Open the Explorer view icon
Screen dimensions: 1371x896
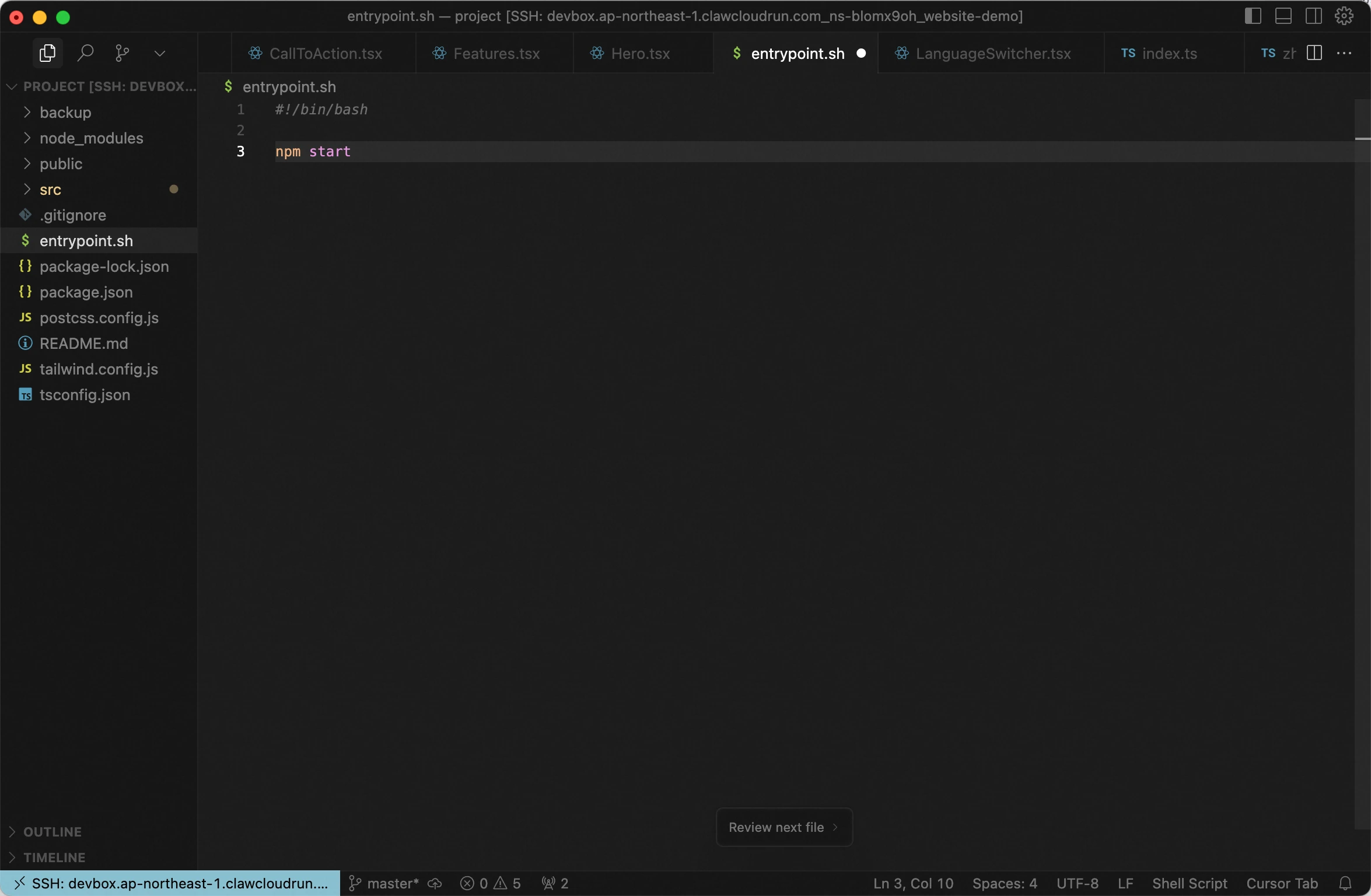coord(47,53)
